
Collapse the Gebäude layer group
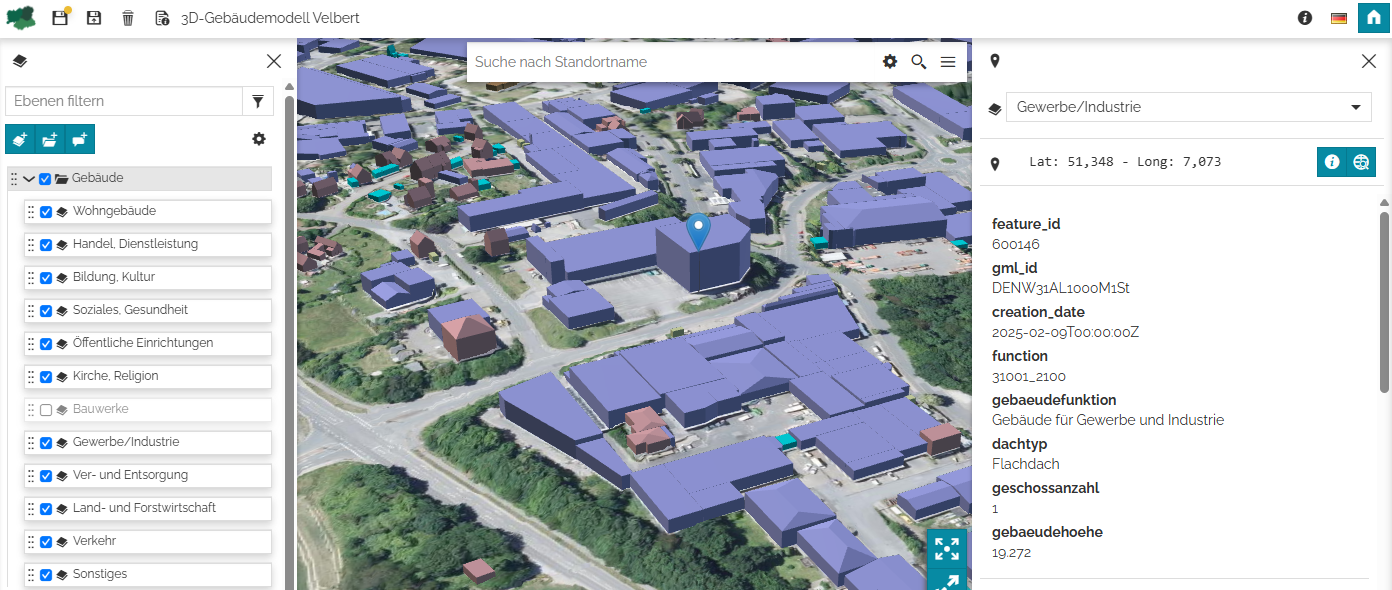(29, 179)
